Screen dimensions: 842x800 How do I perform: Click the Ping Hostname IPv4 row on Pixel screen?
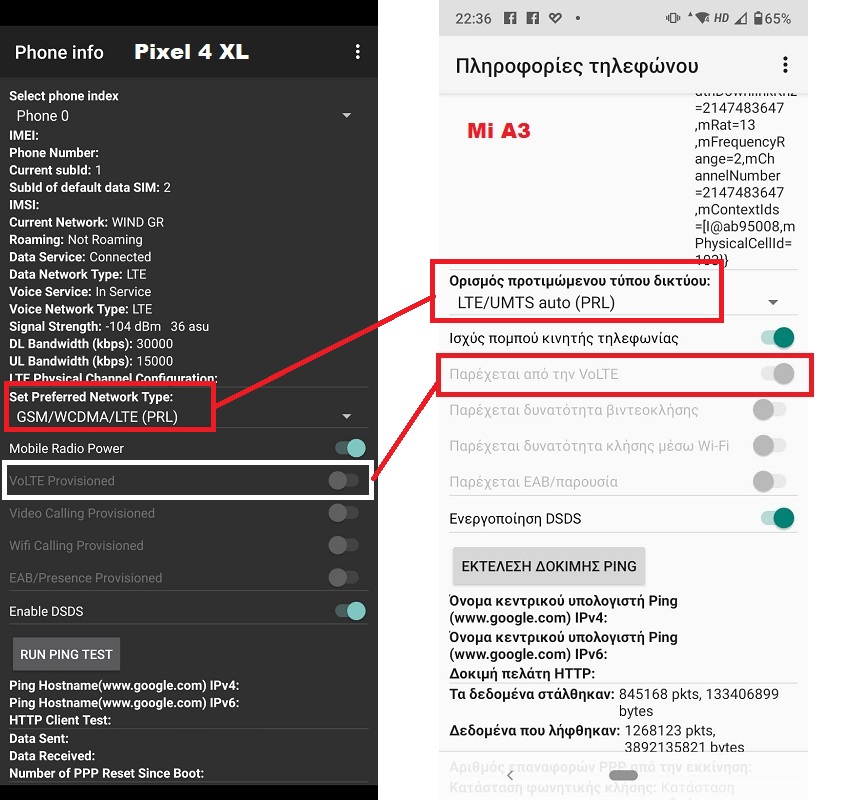124,686
